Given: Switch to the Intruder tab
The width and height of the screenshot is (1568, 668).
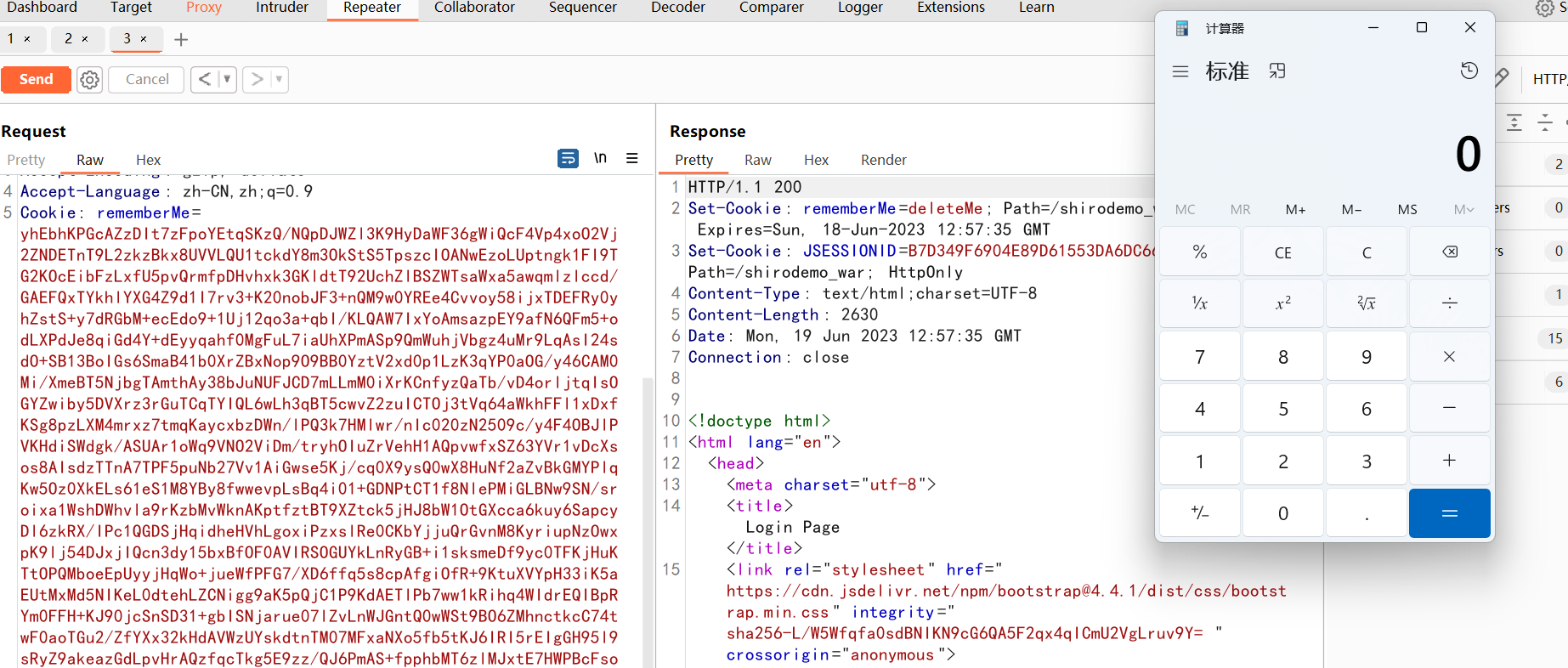Looking at the screenshot, I should click(282, 8).
